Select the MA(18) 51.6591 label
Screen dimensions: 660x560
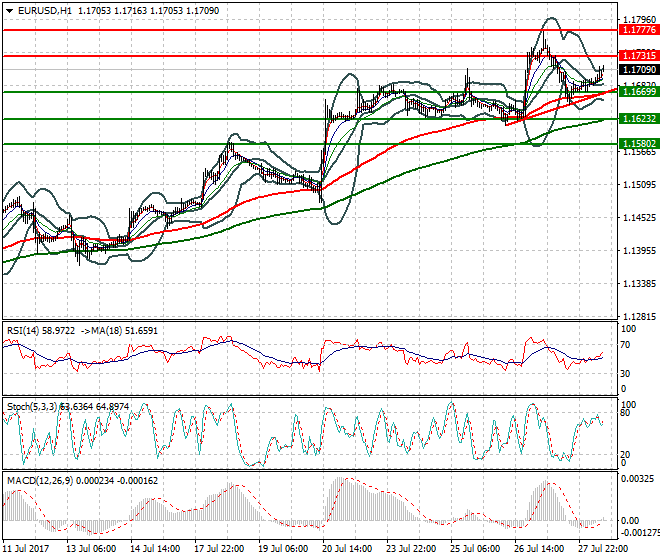(124, 331)
